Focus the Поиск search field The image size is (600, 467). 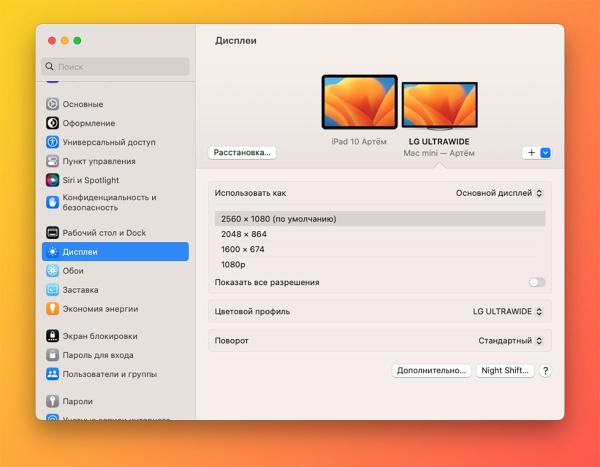coord(115,67)
